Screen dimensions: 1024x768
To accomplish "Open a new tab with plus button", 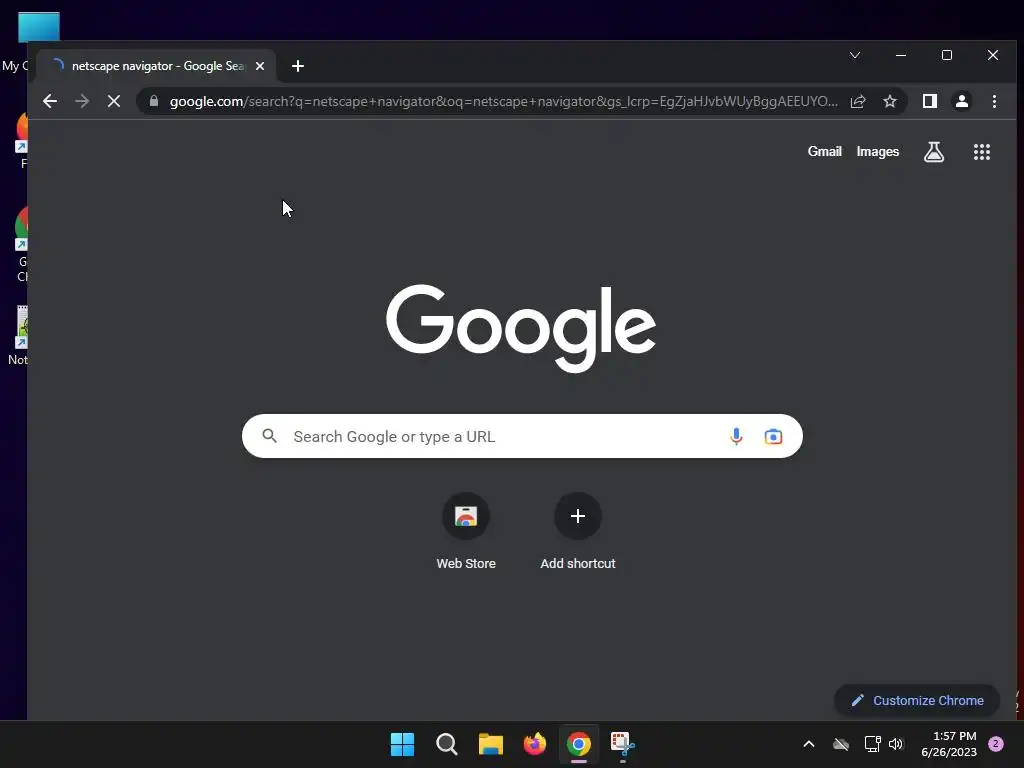I will pos(298,66).
